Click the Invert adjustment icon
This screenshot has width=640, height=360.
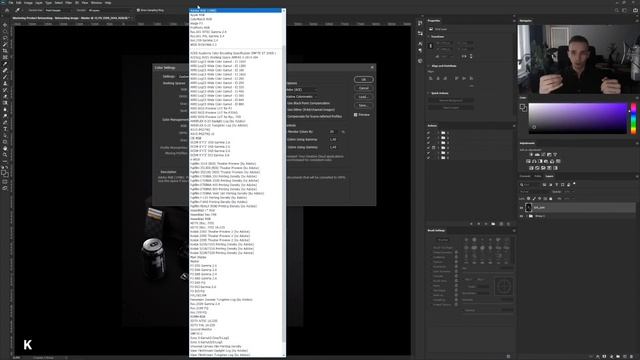pos(531,168)
